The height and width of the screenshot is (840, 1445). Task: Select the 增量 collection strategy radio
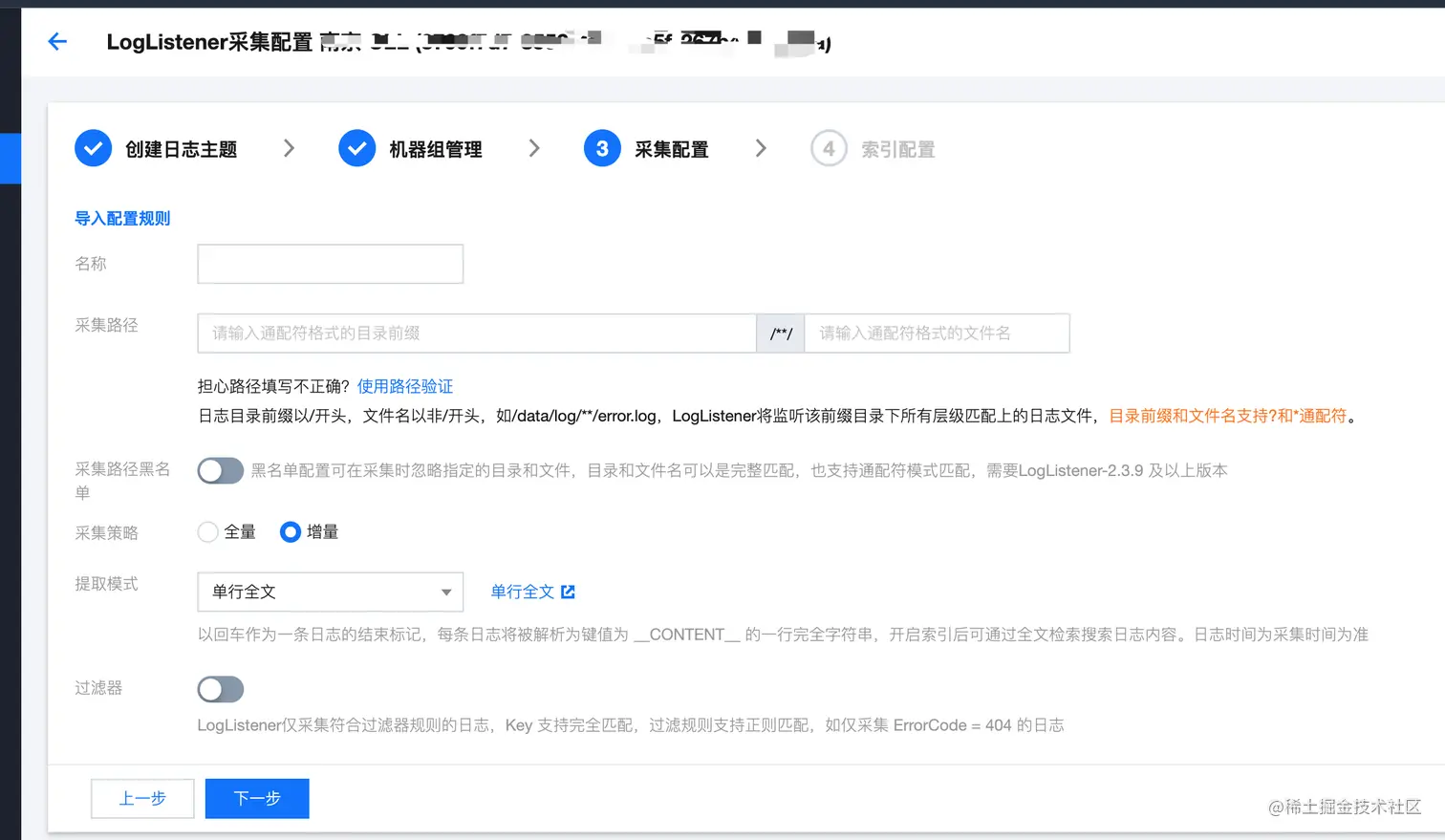(291, 532)
